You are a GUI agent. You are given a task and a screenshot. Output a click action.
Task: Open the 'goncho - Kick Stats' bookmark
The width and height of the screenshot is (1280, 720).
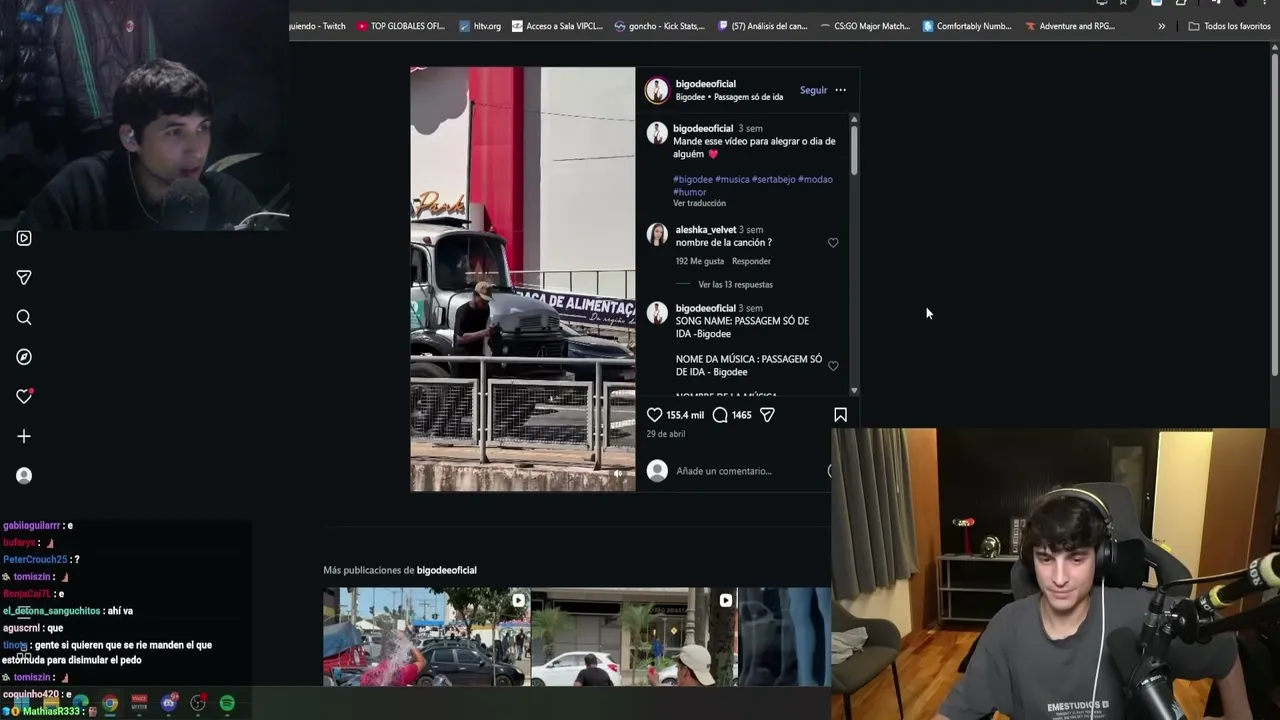tap(660, 26)
